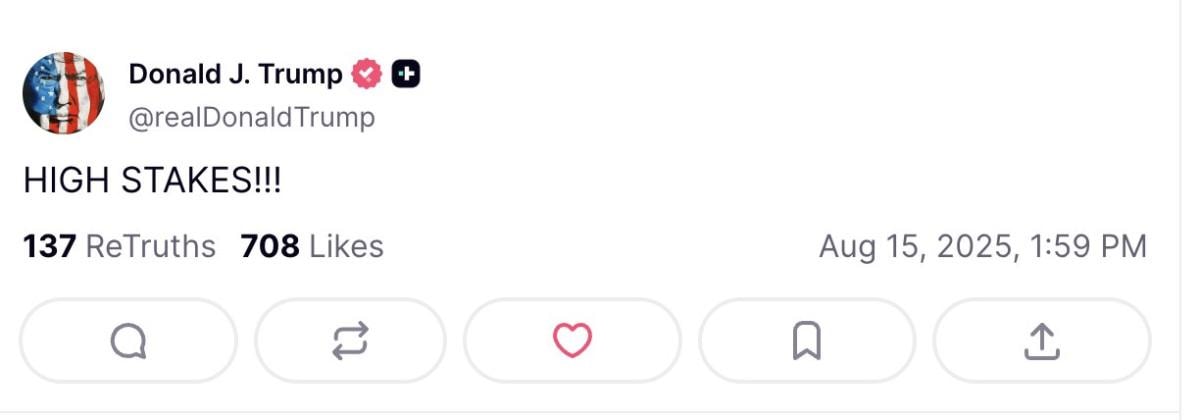This screenshot has width=1200, height=420.
Task: Click the word HIGH in the post
Action: coord(66,181)
